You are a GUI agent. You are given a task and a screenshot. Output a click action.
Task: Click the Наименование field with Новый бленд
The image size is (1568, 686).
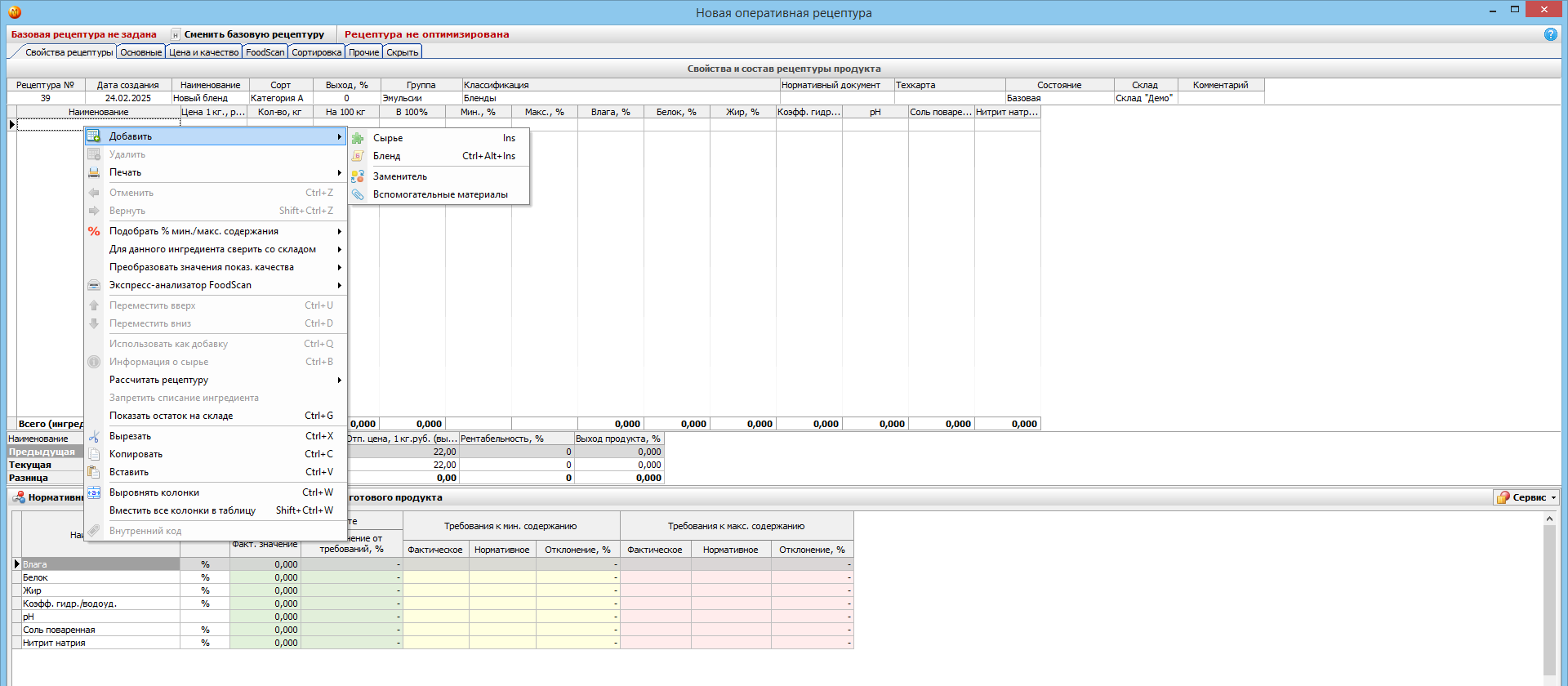click(210, 98)
